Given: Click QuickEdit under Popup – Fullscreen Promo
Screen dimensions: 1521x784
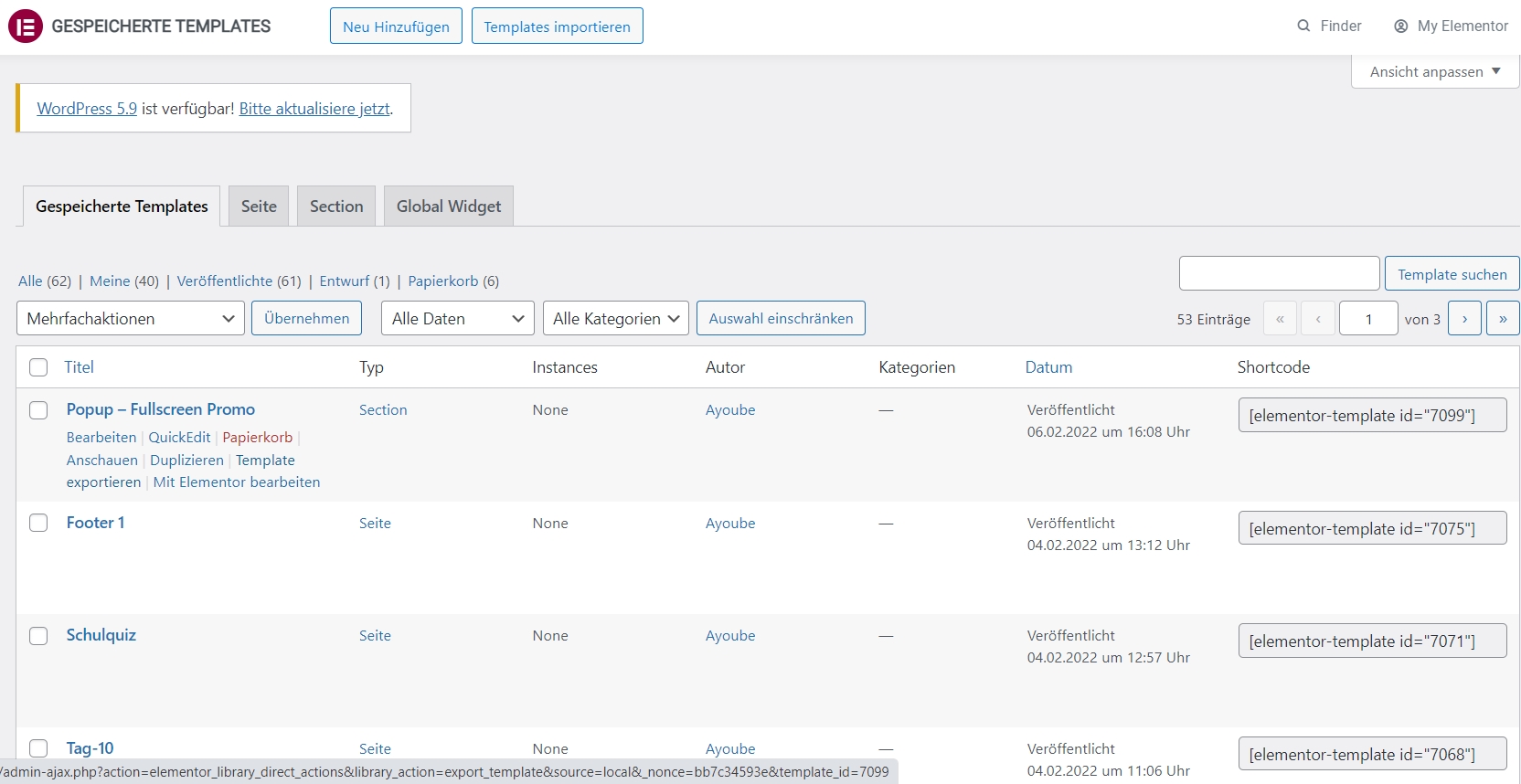Looking at the screenshot, I should click(180, 438).
